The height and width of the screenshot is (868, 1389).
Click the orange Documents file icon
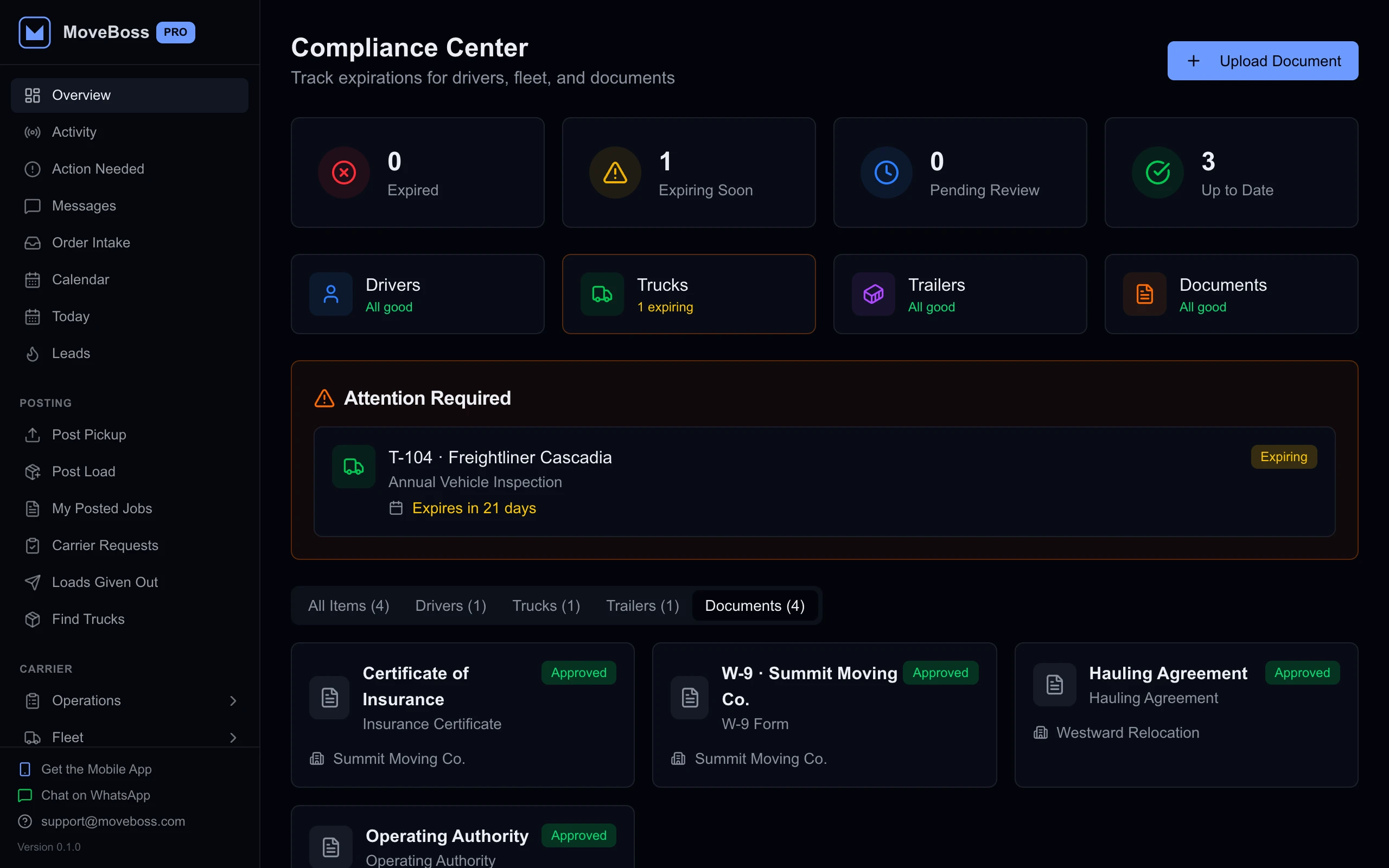[x=1144, y=294]
